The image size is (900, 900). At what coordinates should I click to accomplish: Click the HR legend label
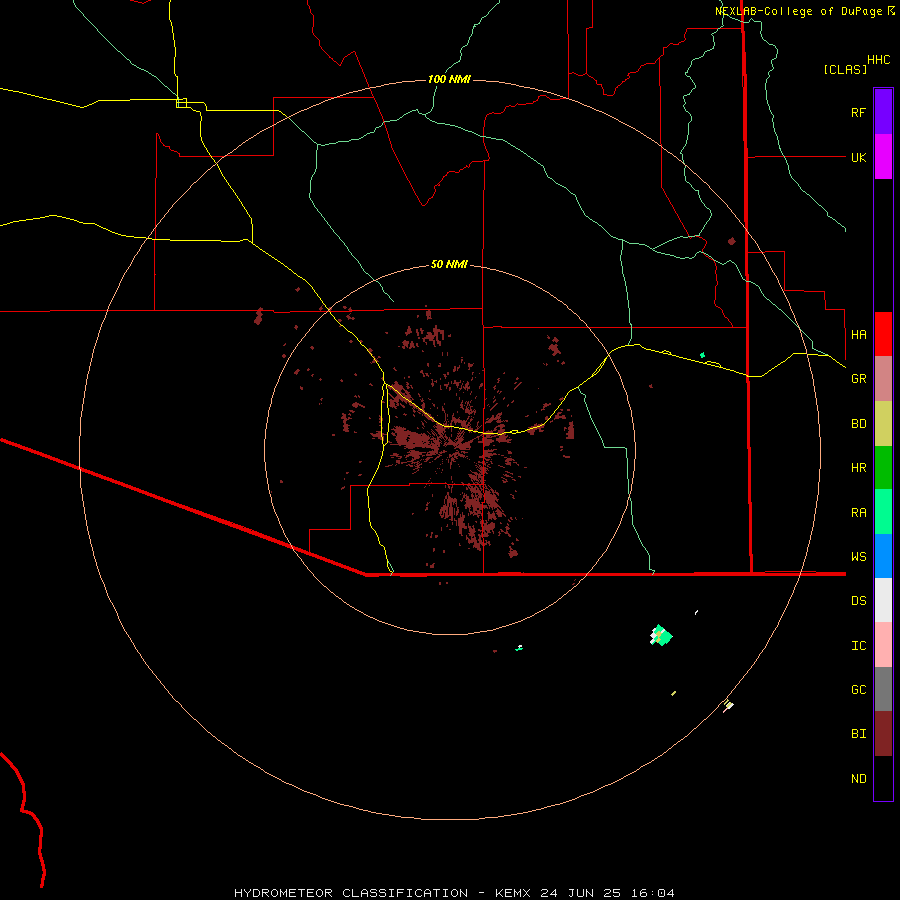click(x=858, y=468)
